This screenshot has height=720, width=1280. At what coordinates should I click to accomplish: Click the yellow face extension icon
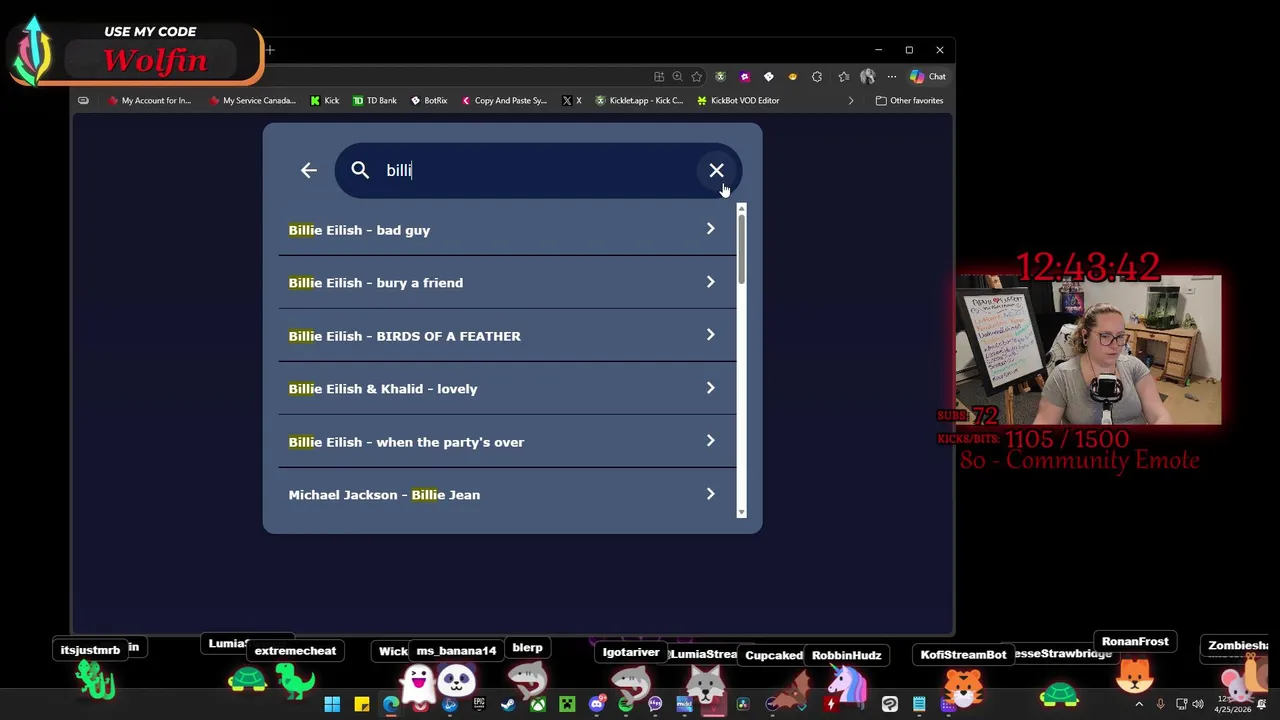coord(793,76)
